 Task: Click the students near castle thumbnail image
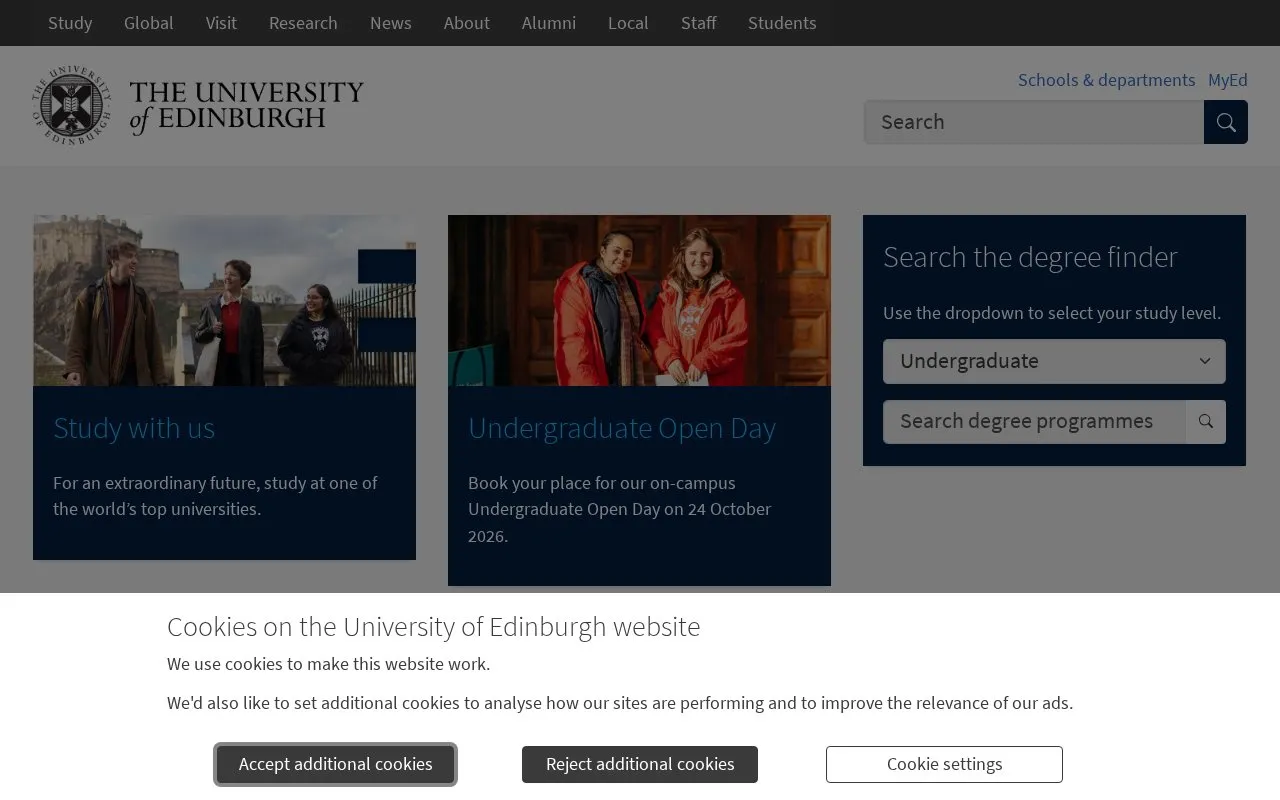(224, 301)
